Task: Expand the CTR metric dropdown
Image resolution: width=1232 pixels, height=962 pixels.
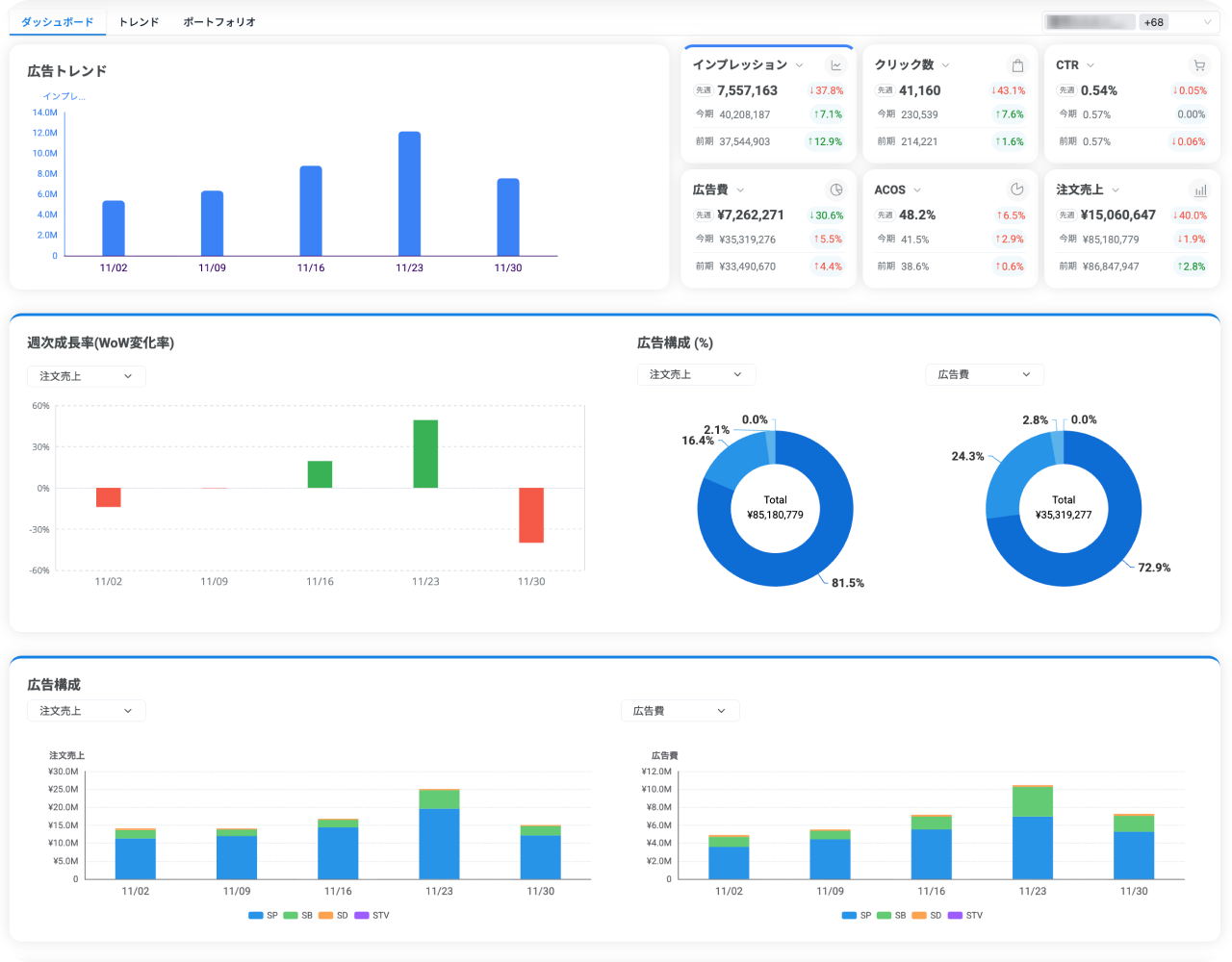Action: (x=1091, y=65)
